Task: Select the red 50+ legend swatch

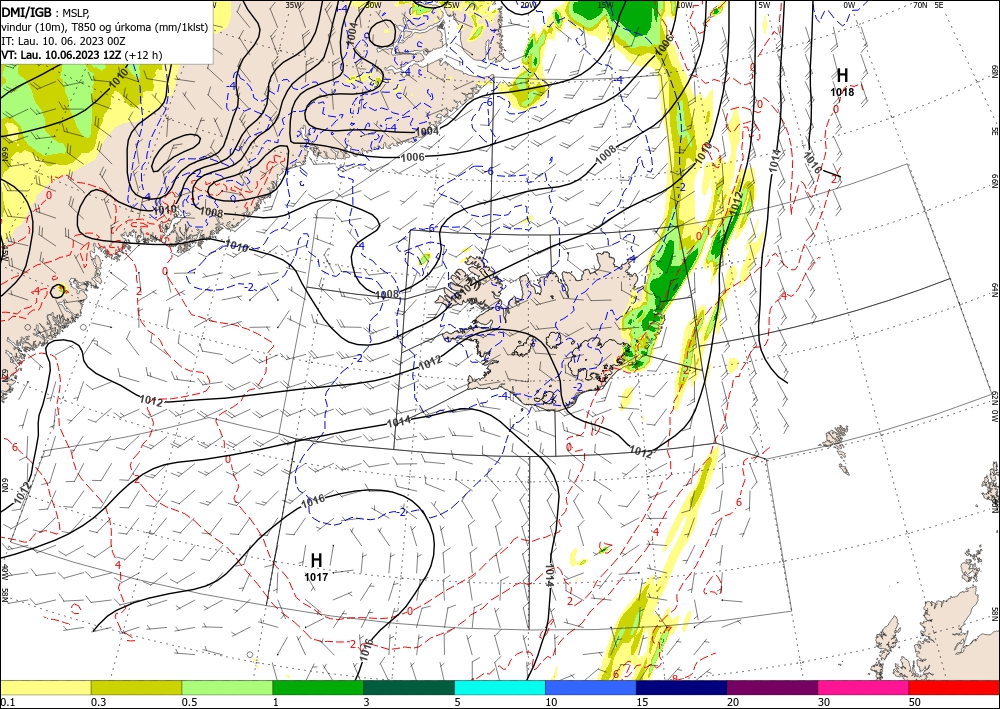Action: (954, 687)
